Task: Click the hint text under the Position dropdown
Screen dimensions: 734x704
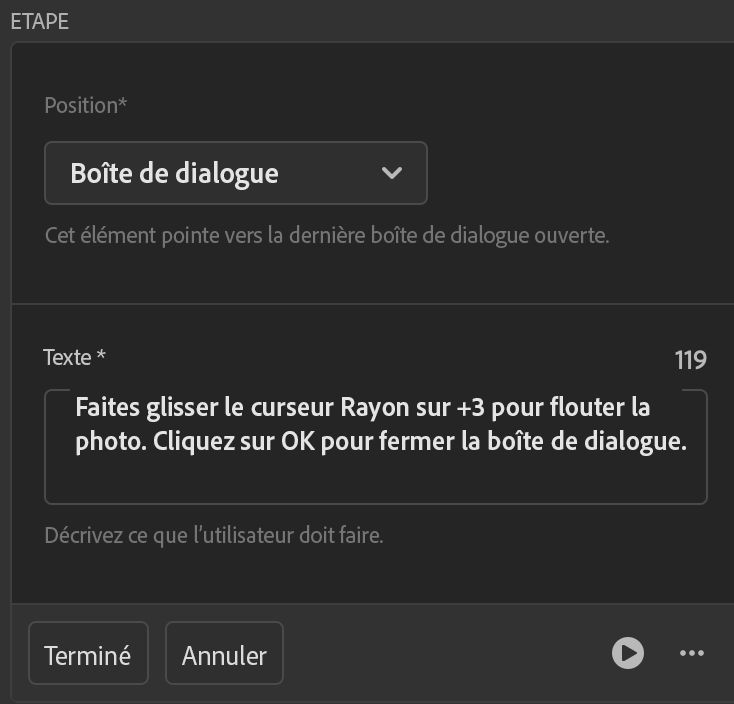Action: [326, 237]
